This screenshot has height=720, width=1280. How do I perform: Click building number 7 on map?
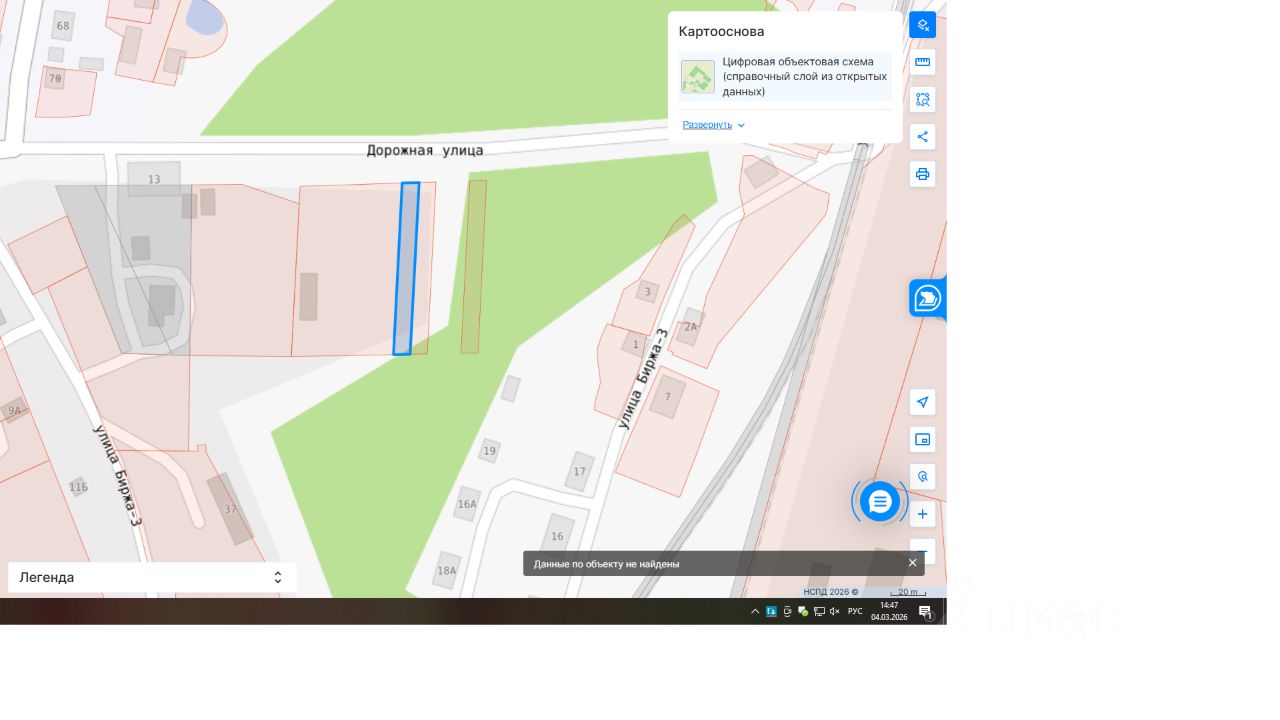(667, 397)
